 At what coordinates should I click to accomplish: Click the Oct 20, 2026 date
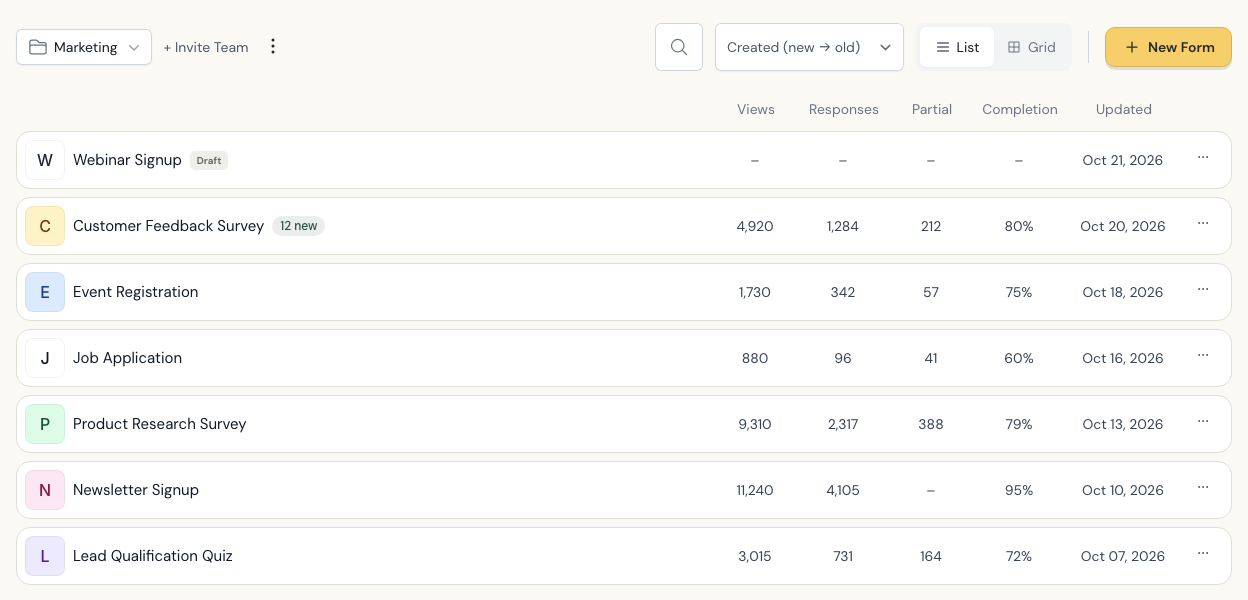click(x=1123, y=226)
